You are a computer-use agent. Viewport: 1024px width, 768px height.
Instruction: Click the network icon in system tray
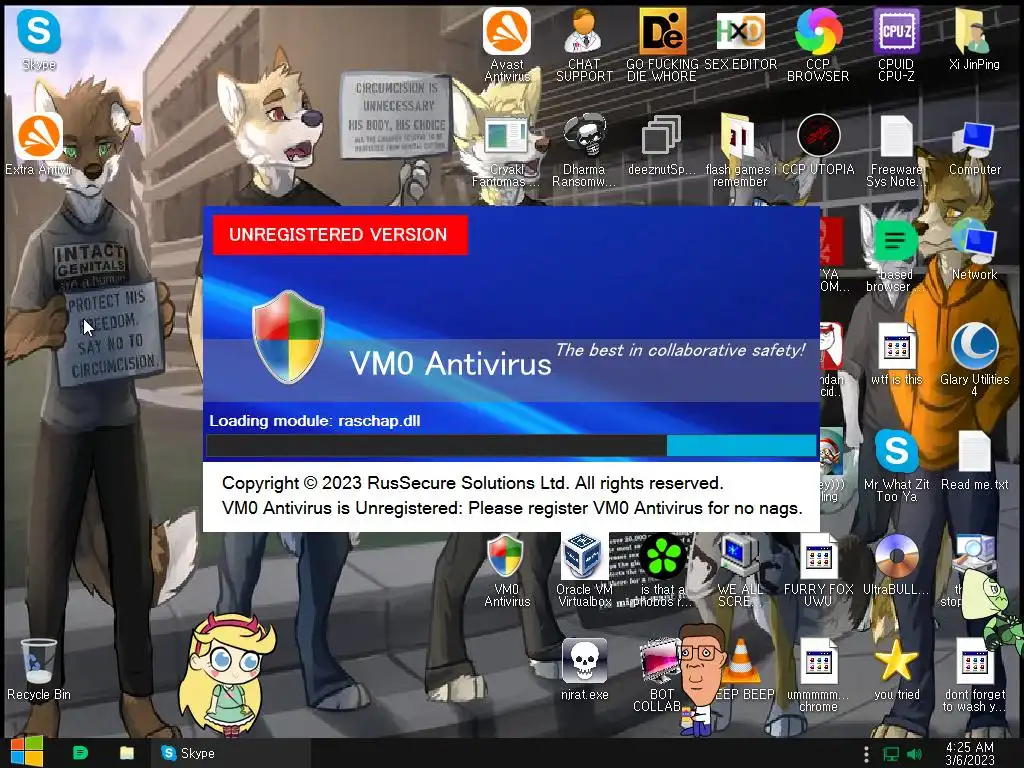tap(891, 754)
